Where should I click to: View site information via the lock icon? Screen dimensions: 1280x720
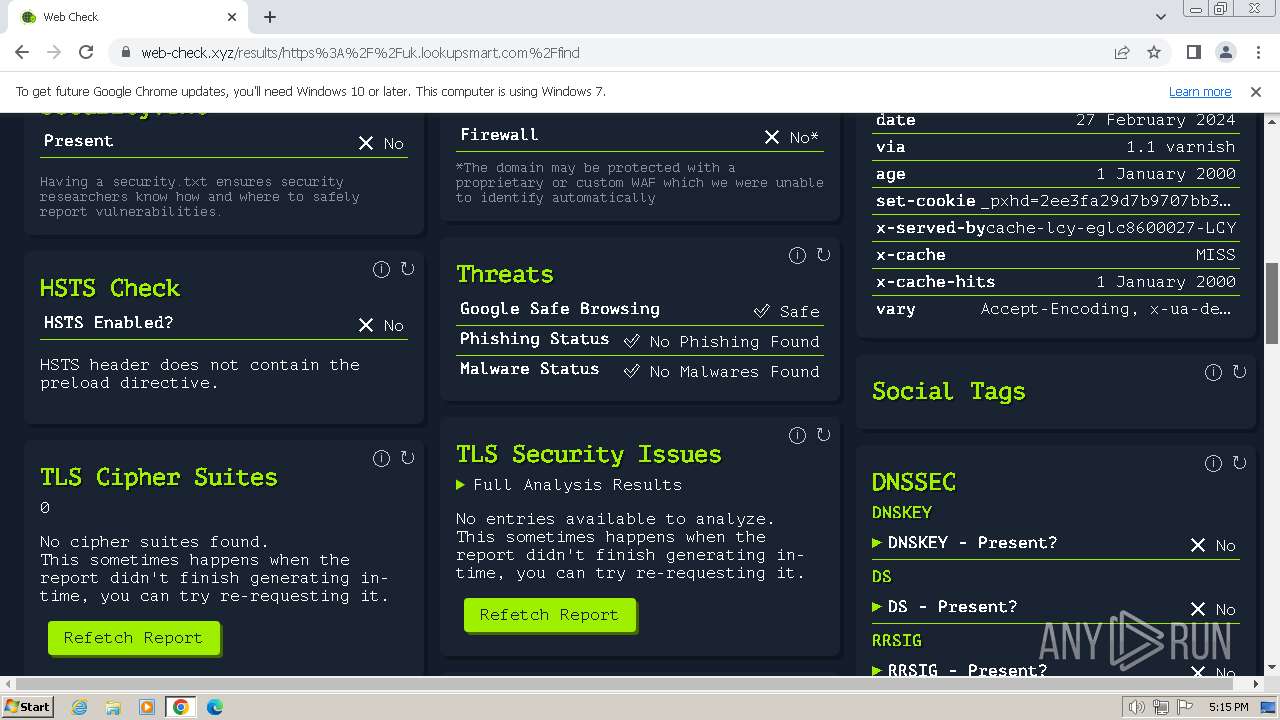pos(125,52)
